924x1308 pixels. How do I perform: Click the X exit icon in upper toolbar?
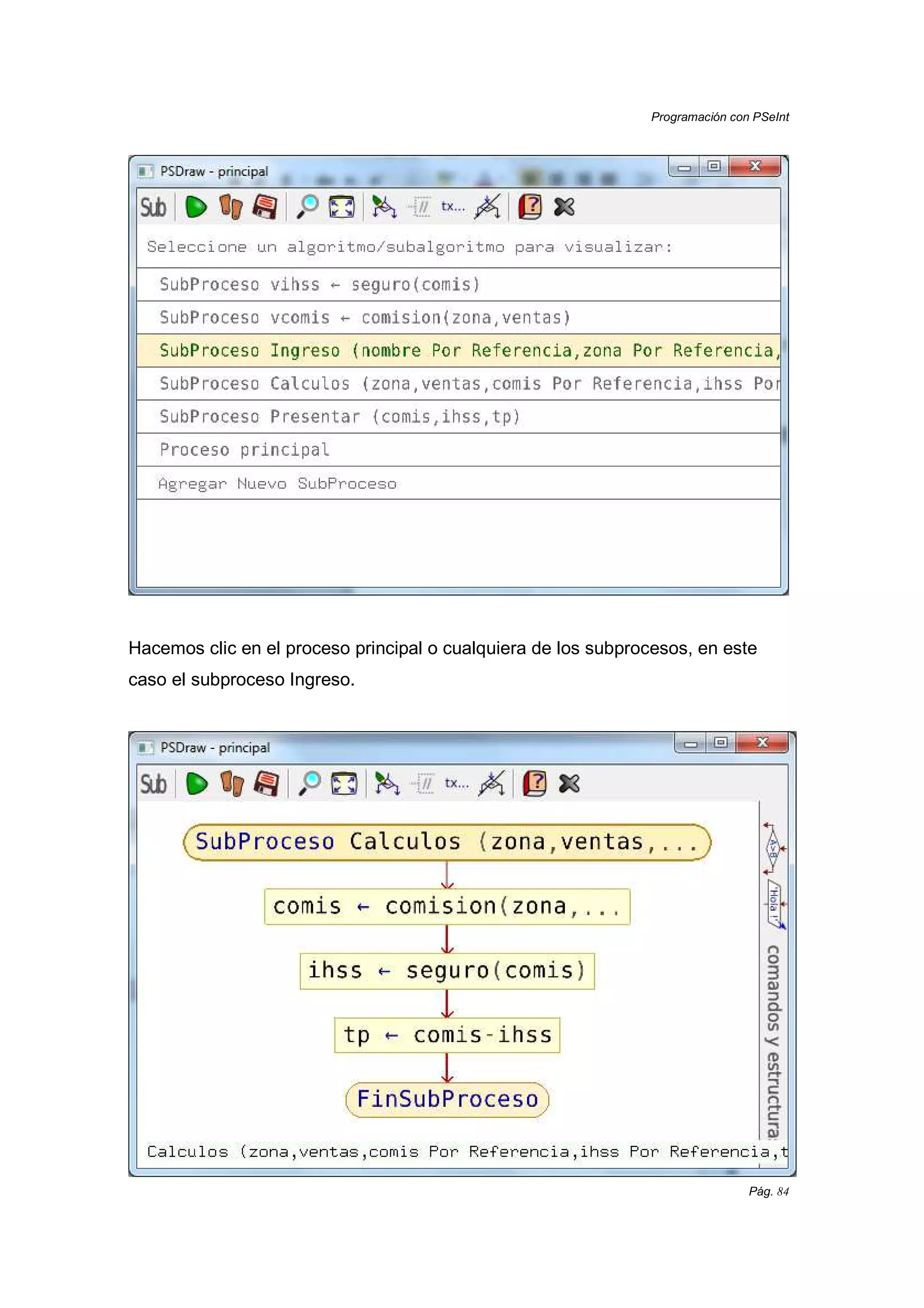(564, 207)
